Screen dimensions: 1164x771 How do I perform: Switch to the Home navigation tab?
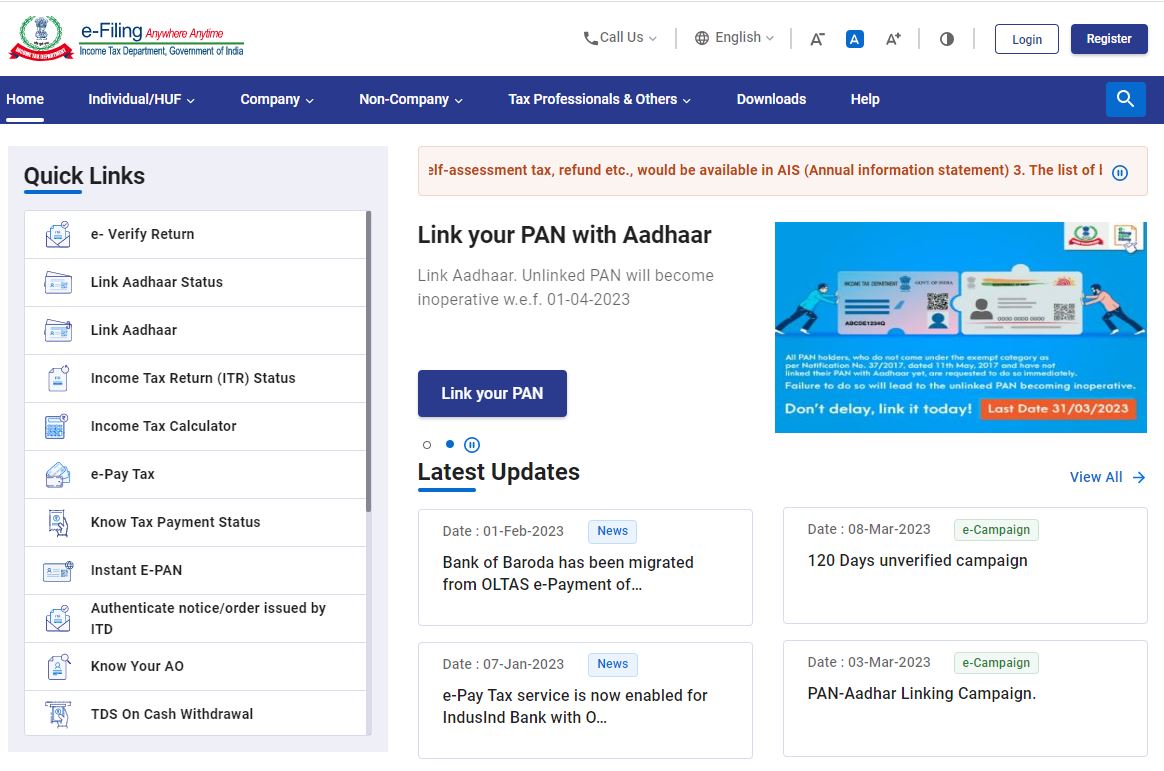coord(24,99)
